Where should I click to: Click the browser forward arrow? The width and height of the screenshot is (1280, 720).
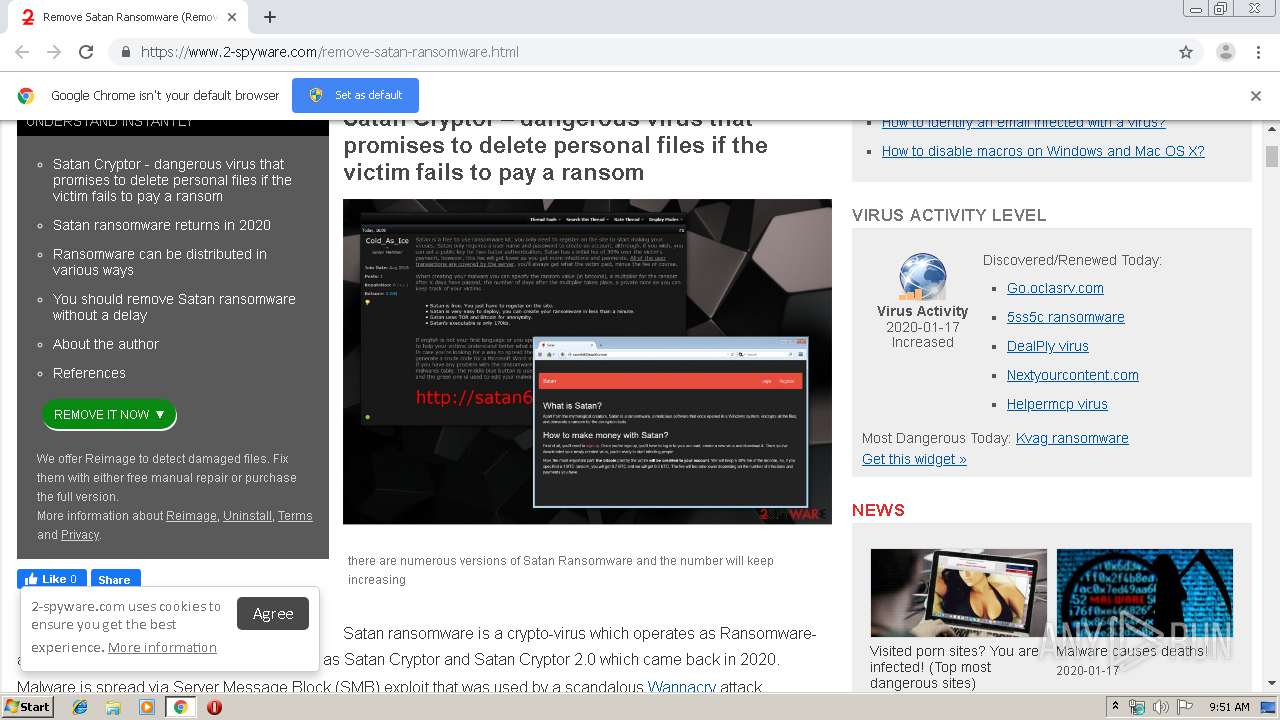(x=54, y=52)
